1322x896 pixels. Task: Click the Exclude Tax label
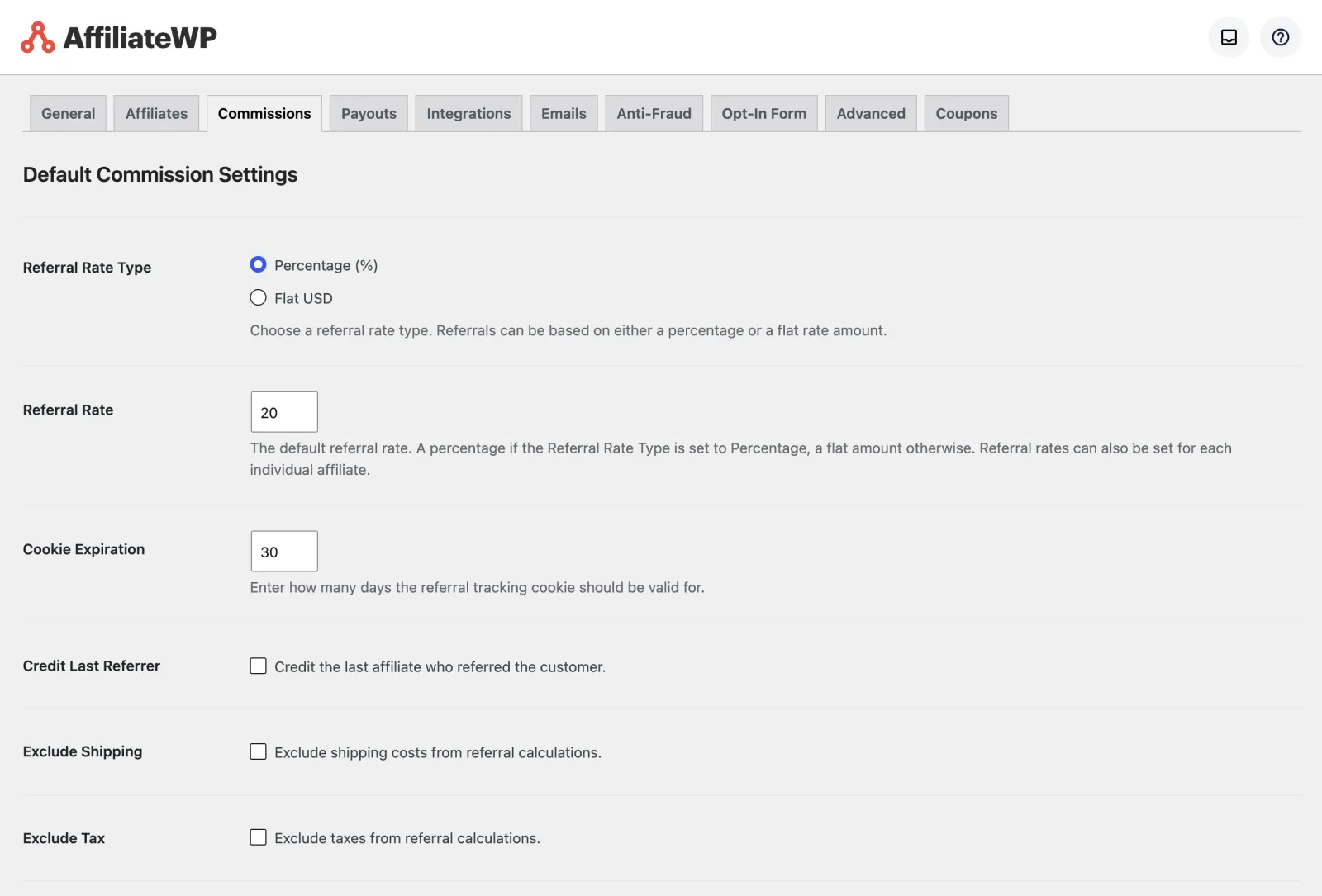click(x=64, y=838)
